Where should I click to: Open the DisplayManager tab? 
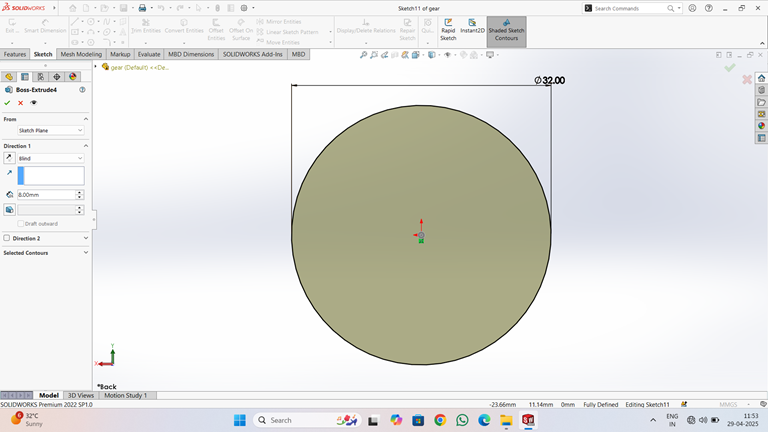[72, 76]
